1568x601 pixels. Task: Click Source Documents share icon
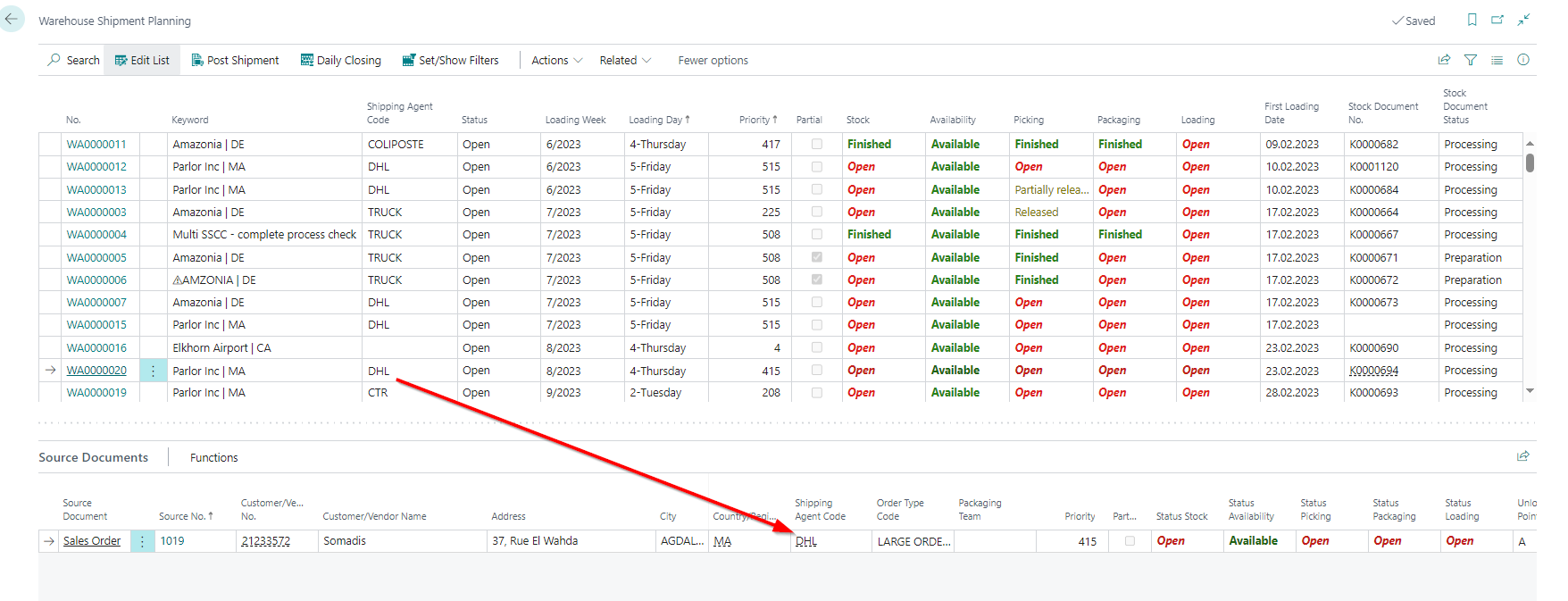pyautogui.click(x=1523, y=456)
